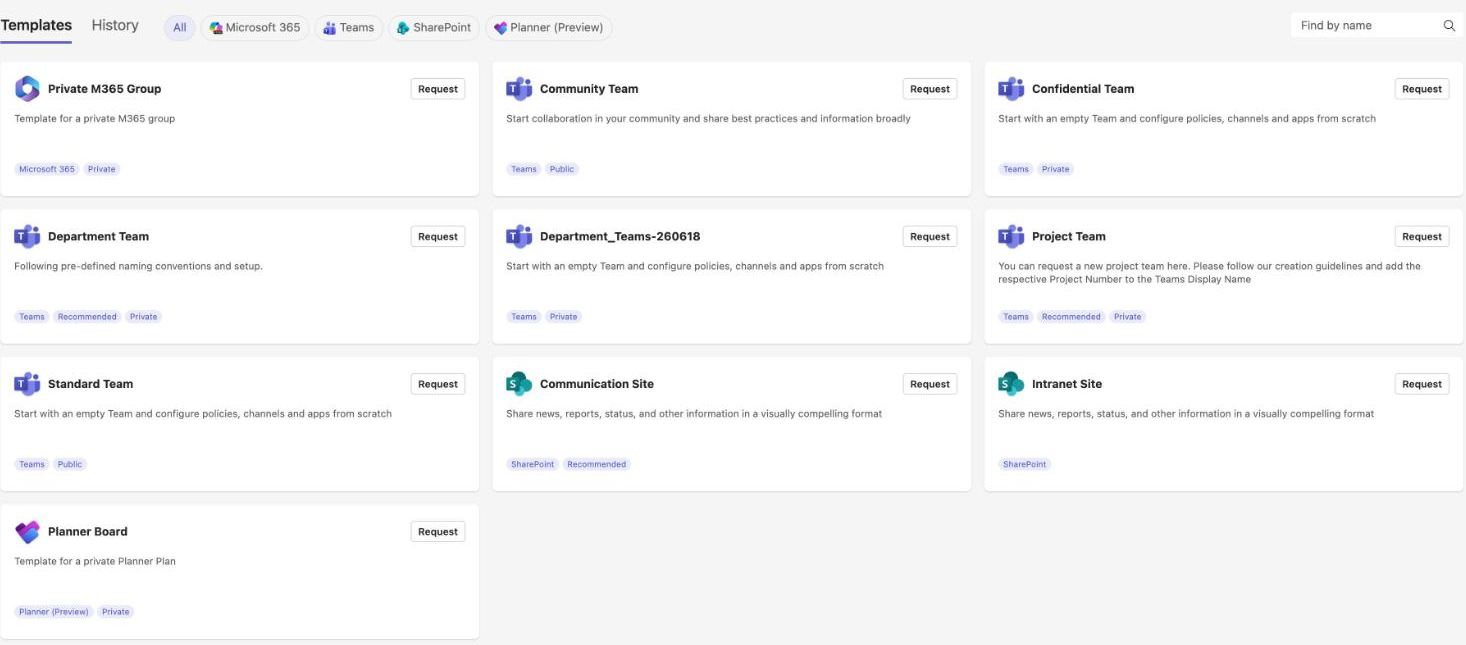Filter templates by SharePoint
The height and width of the screenshot is (645, 1466).
click(x=434, y=28)
